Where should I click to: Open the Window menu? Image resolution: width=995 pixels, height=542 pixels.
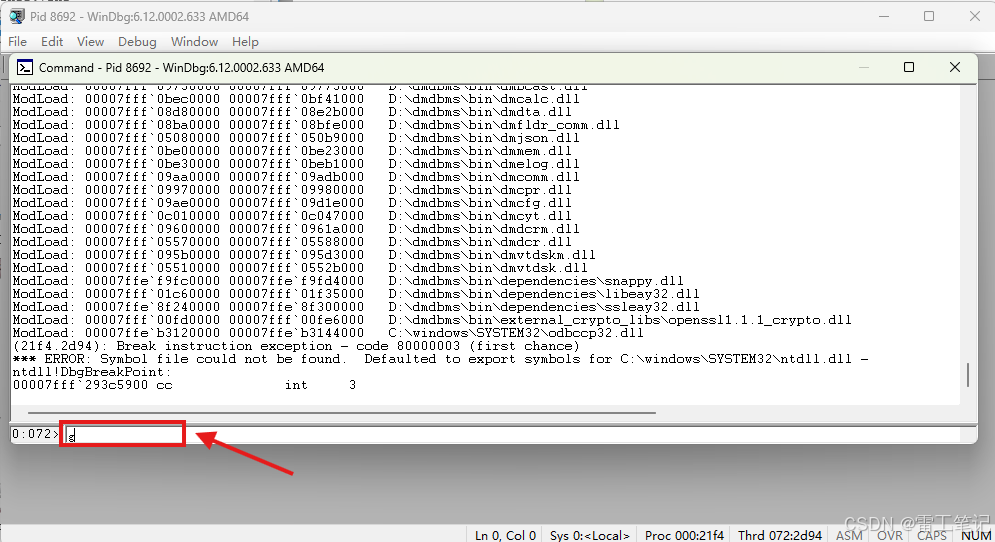pyautogui.click(x=194, y=42)
